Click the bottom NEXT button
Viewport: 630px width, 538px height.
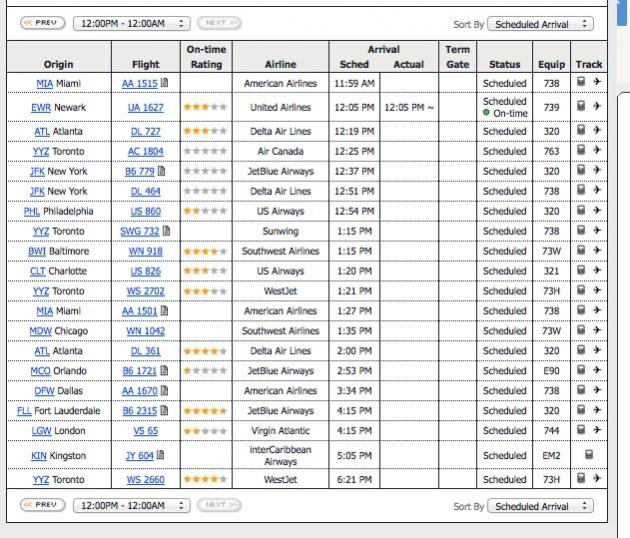point(219,508)
